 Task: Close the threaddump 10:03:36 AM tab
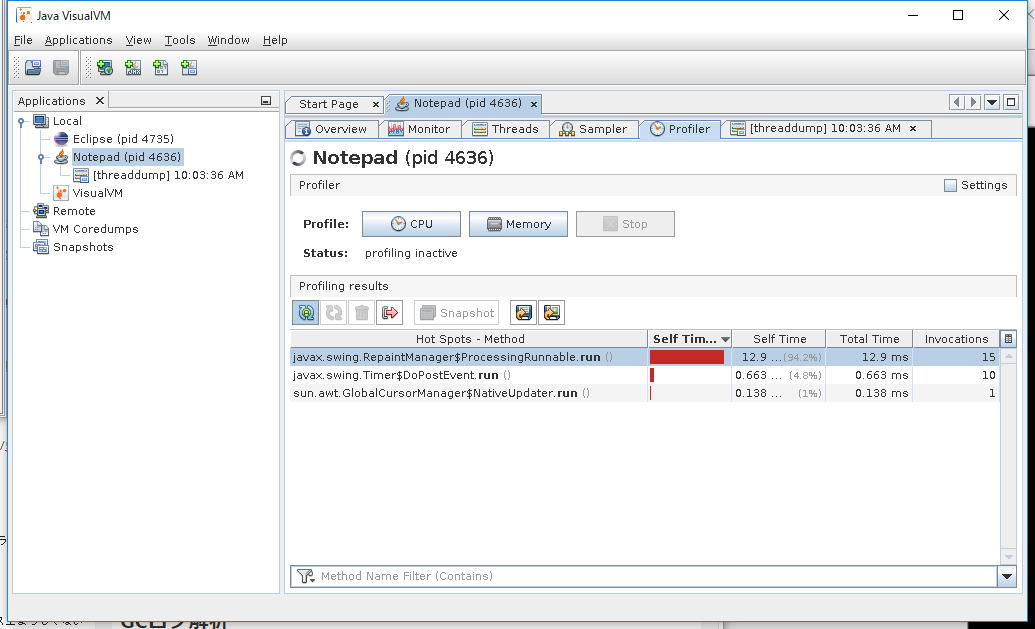(x=913, y=129)
